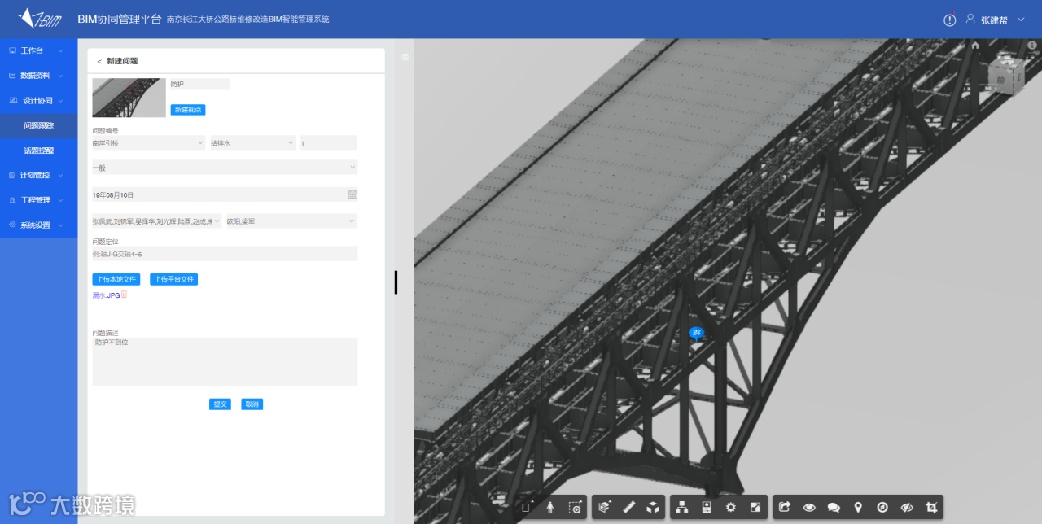Open the dropdown to the right of the participants dropdown
Viewport: 1042px width, 524px height.
click(x=291, y=221)
